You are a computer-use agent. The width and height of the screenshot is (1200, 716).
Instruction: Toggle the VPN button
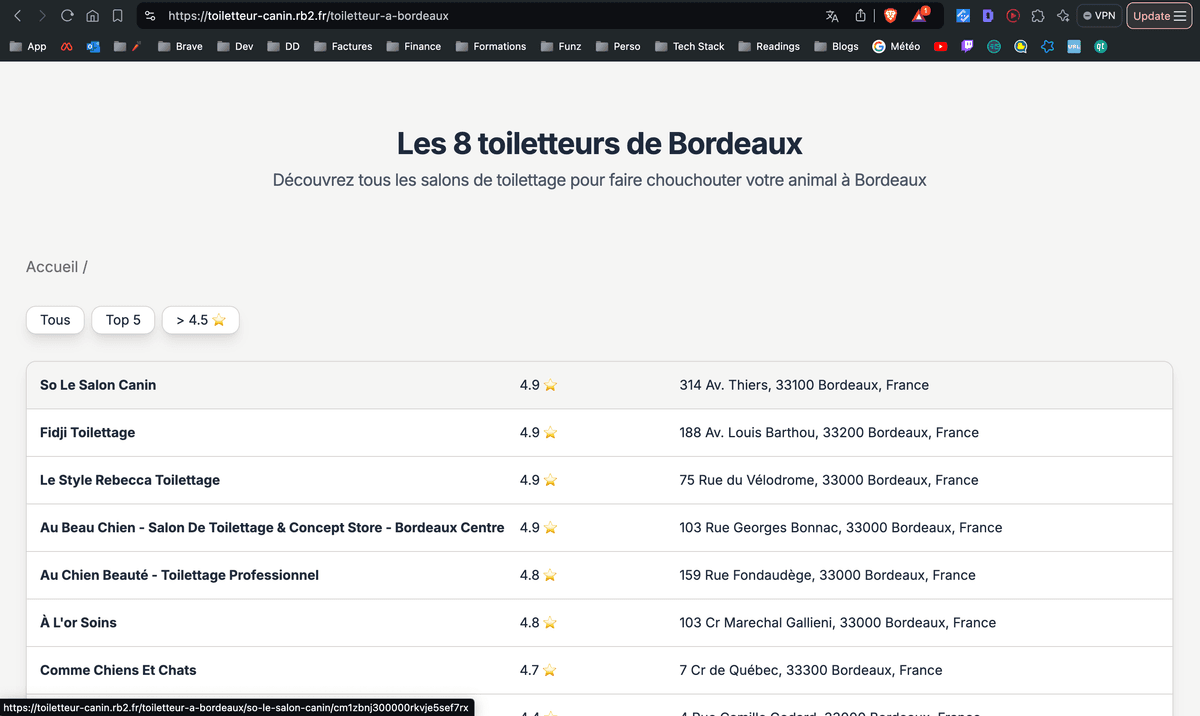tap(1098, 16)
